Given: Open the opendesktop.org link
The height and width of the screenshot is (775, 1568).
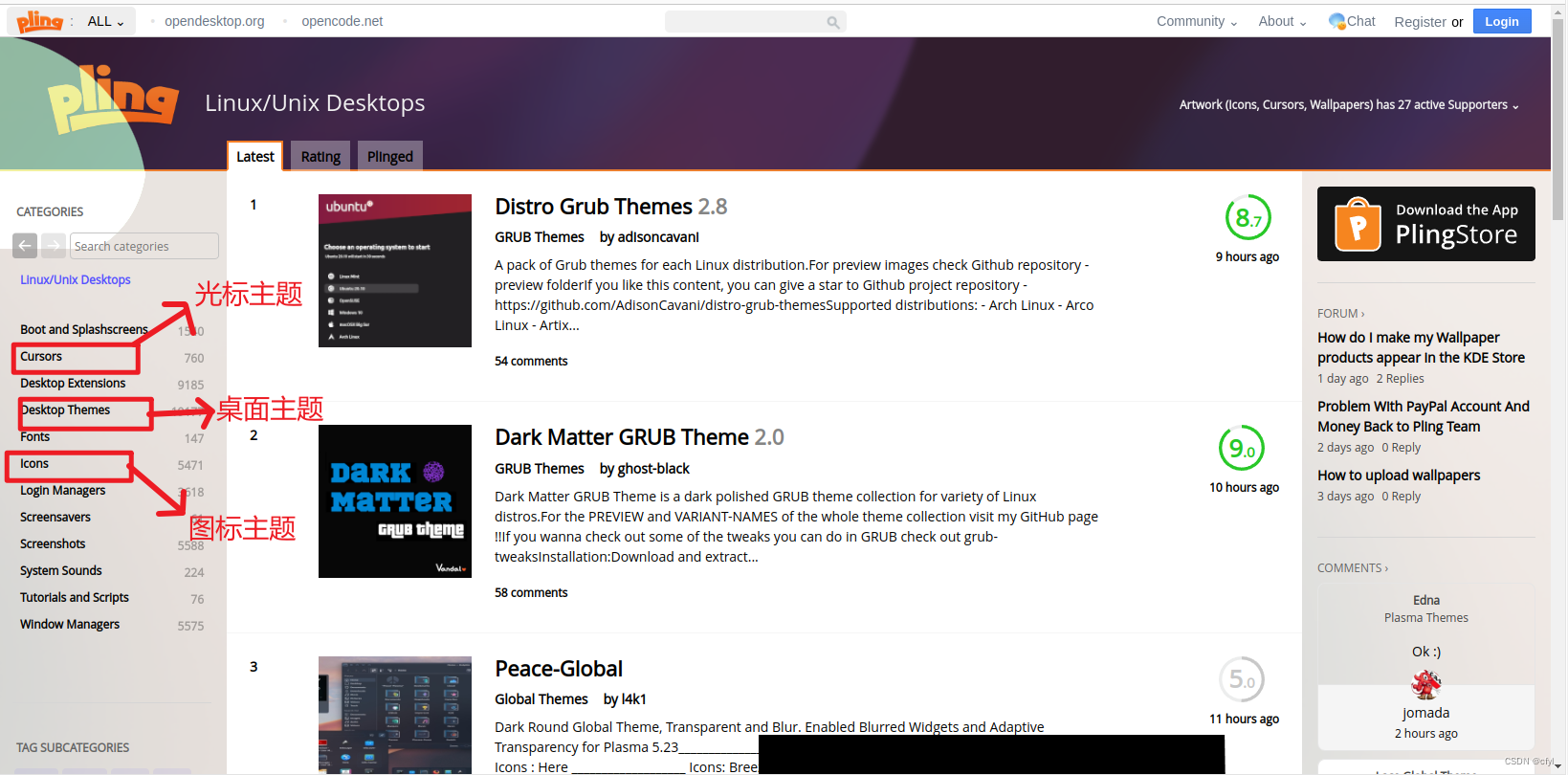Looking at the screenshot, I should coord(214,21).
